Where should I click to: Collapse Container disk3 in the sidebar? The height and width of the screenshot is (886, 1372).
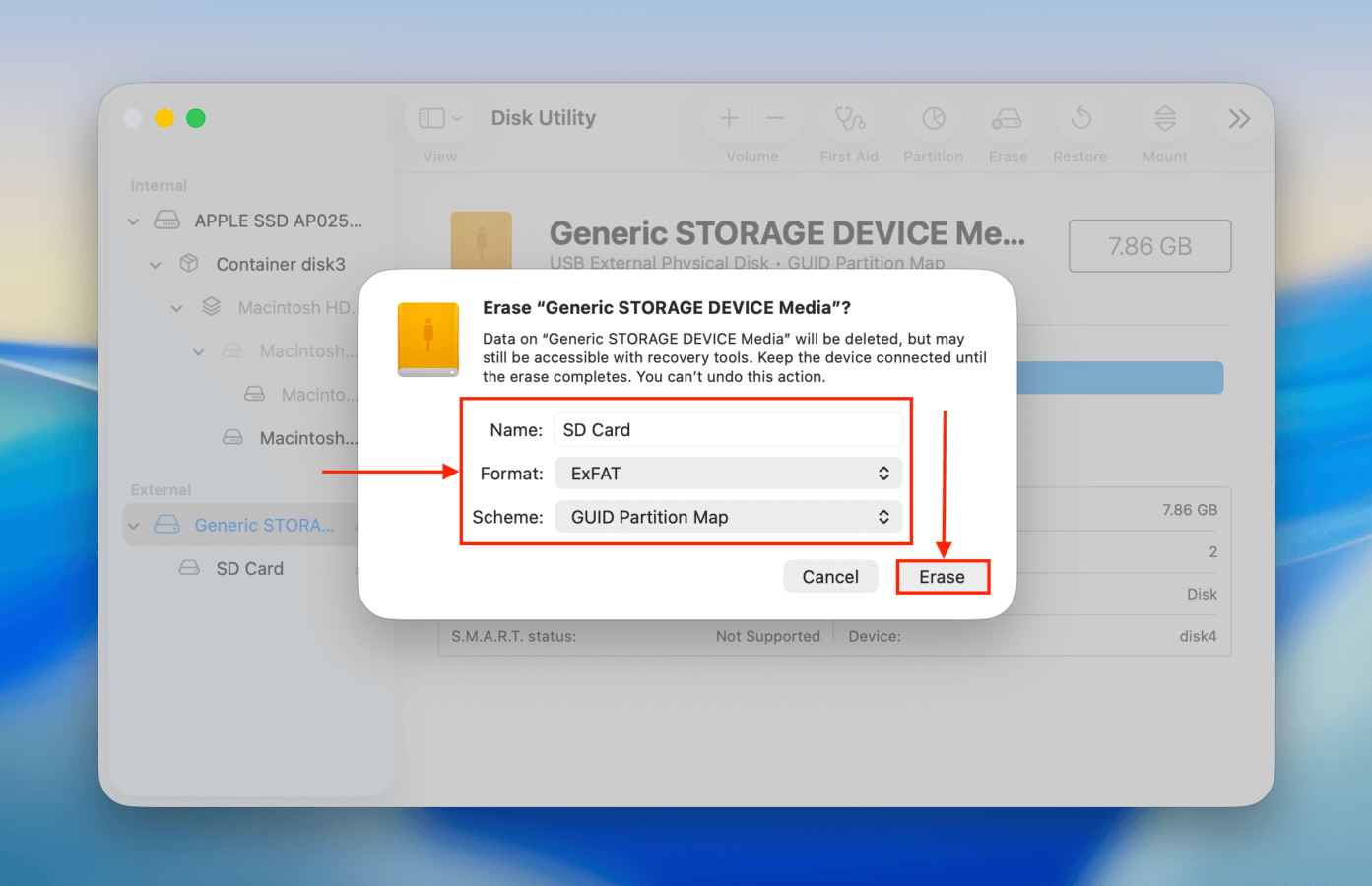pos(155,264)
